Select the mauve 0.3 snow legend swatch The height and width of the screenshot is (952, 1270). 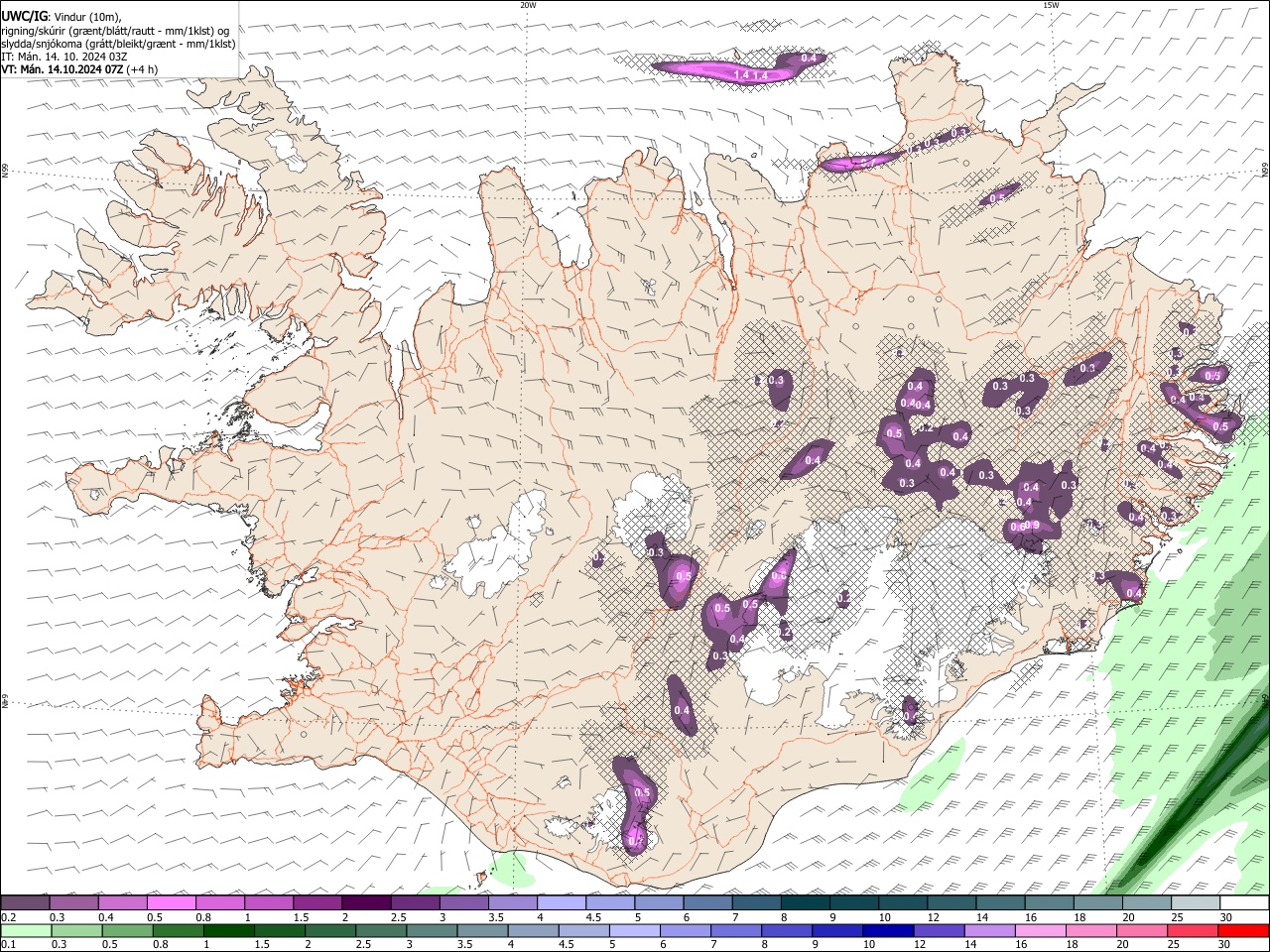pos(74,902)
